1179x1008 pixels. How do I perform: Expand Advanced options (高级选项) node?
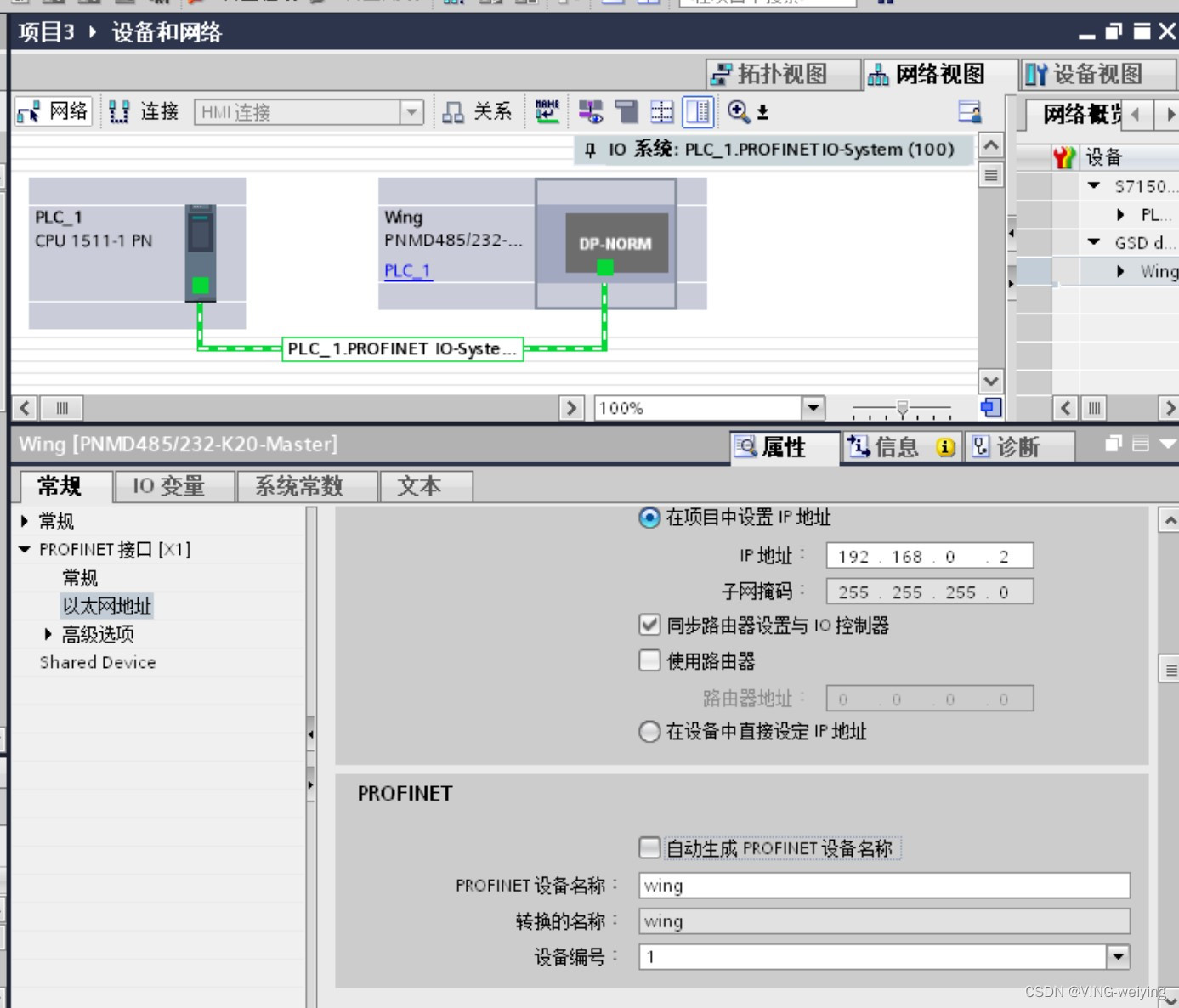[x=48, y=634]
